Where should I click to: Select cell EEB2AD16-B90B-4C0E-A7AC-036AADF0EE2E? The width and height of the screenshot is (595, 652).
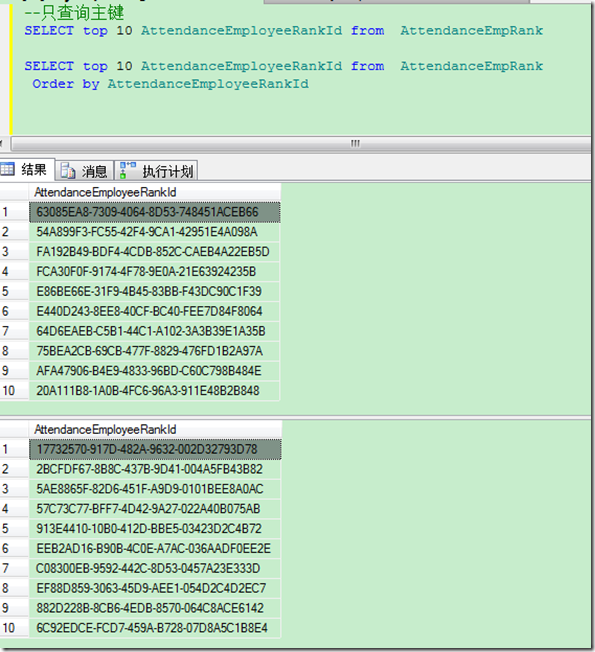pos(155,549)
